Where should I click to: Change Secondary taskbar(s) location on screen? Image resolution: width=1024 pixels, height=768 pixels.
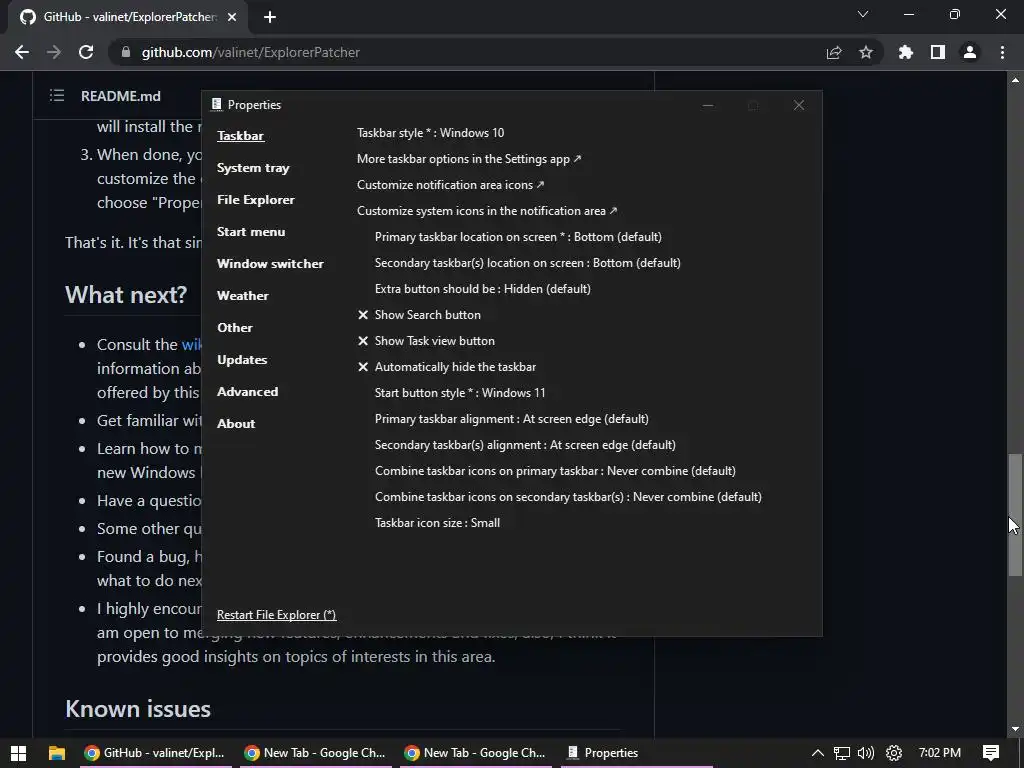point(528,263)
